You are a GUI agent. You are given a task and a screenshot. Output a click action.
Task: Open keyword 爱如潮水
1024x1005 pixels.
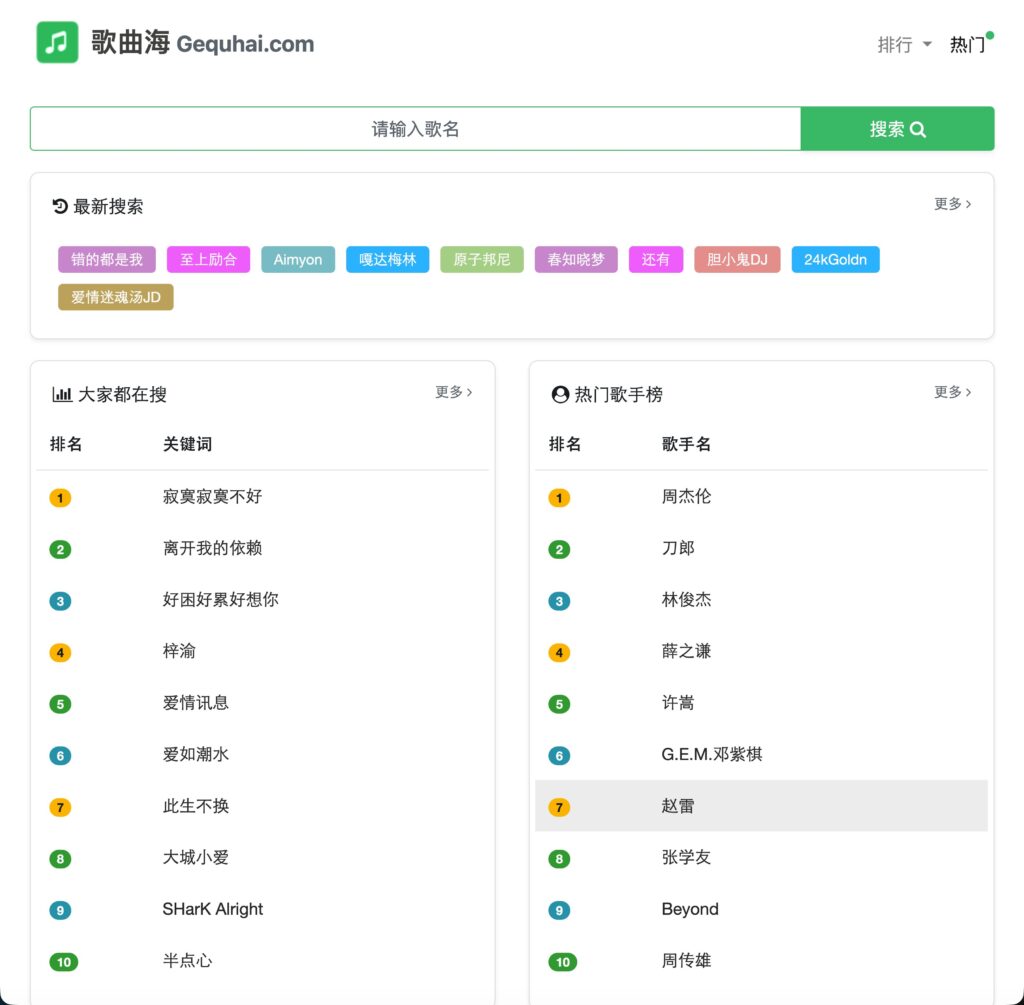click(x=196, y=754)
